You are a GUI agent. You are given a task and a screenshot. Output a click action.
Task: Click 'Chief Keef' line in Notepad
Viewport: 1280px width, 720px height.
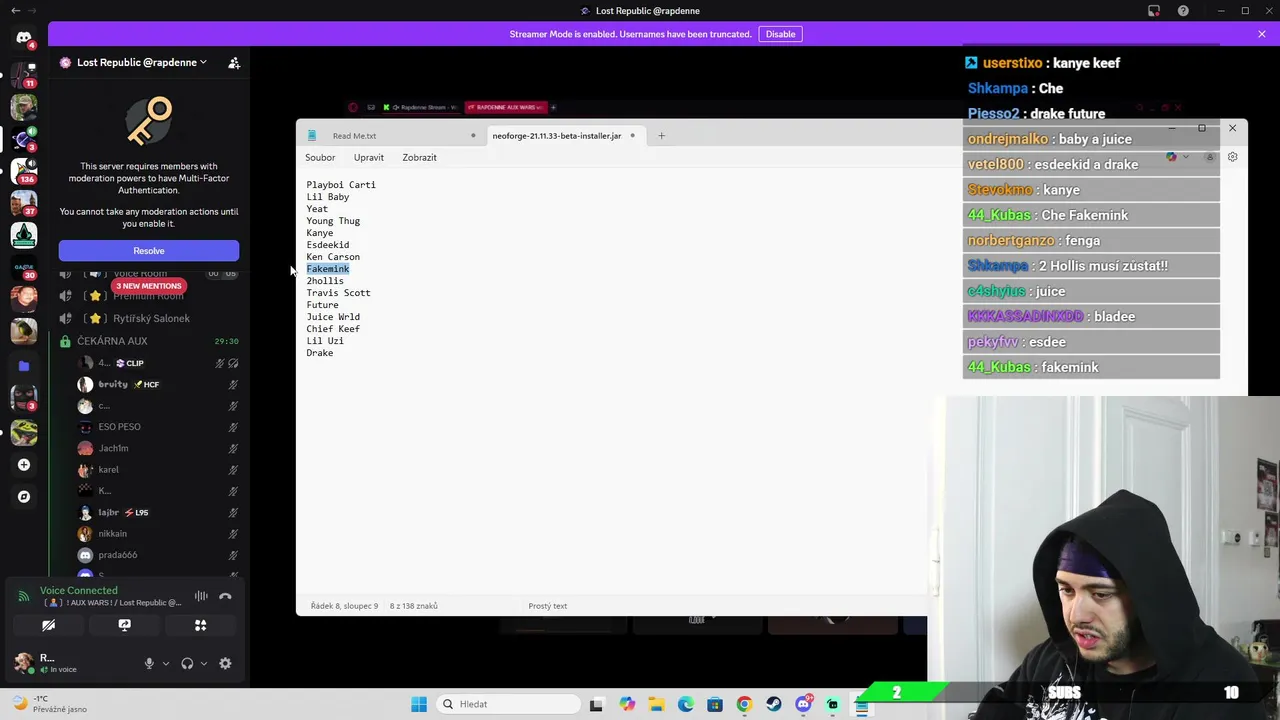point(333,329)
